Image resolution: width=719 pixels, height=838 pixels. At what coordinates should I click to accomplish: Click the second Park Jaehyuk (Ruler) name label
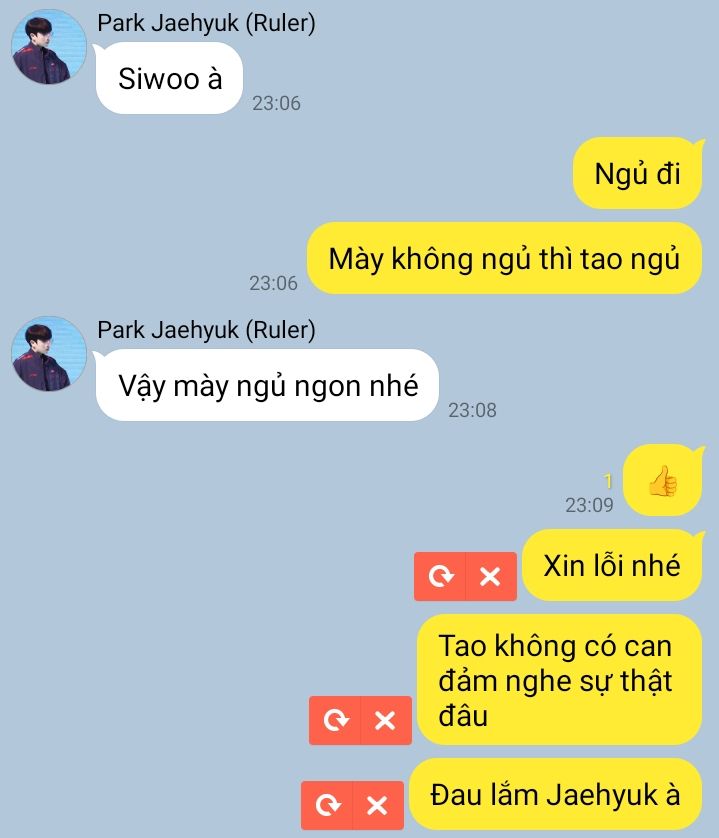(x=206, y=330)
